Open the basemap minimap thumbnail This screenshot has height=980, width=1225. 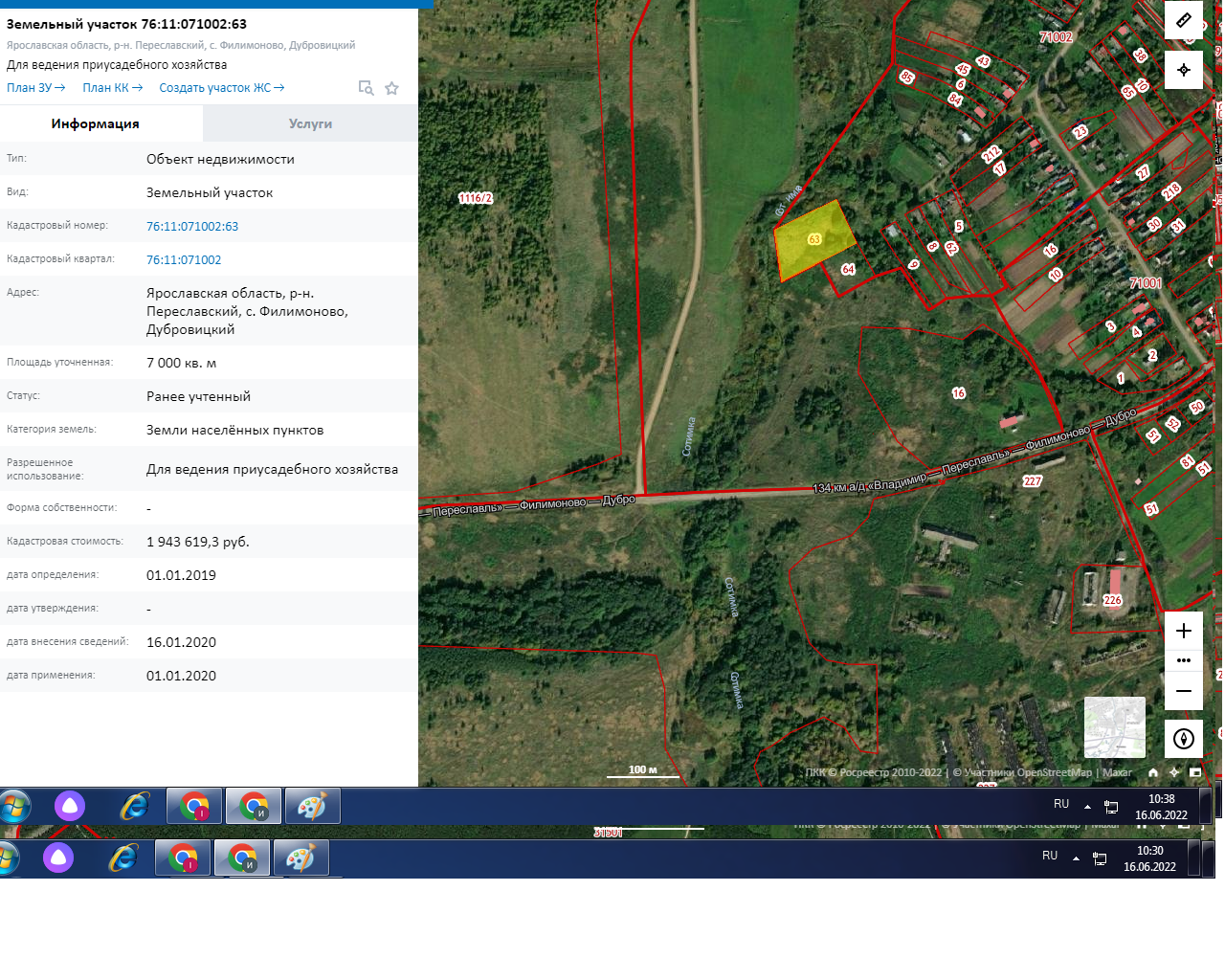[1115, 727]
